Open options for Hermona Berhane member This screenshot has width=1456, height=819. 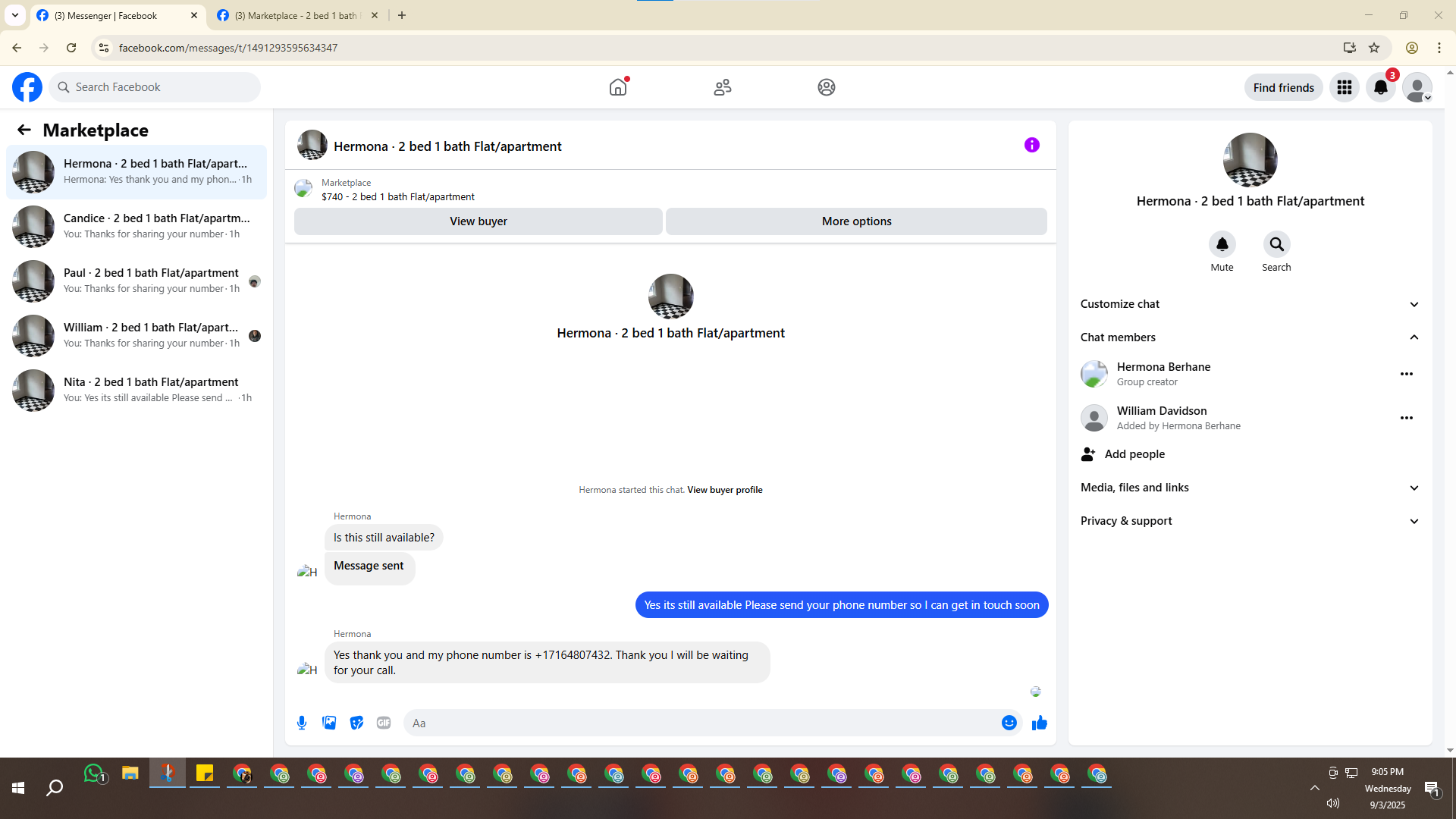click(x=1406, y=374)
